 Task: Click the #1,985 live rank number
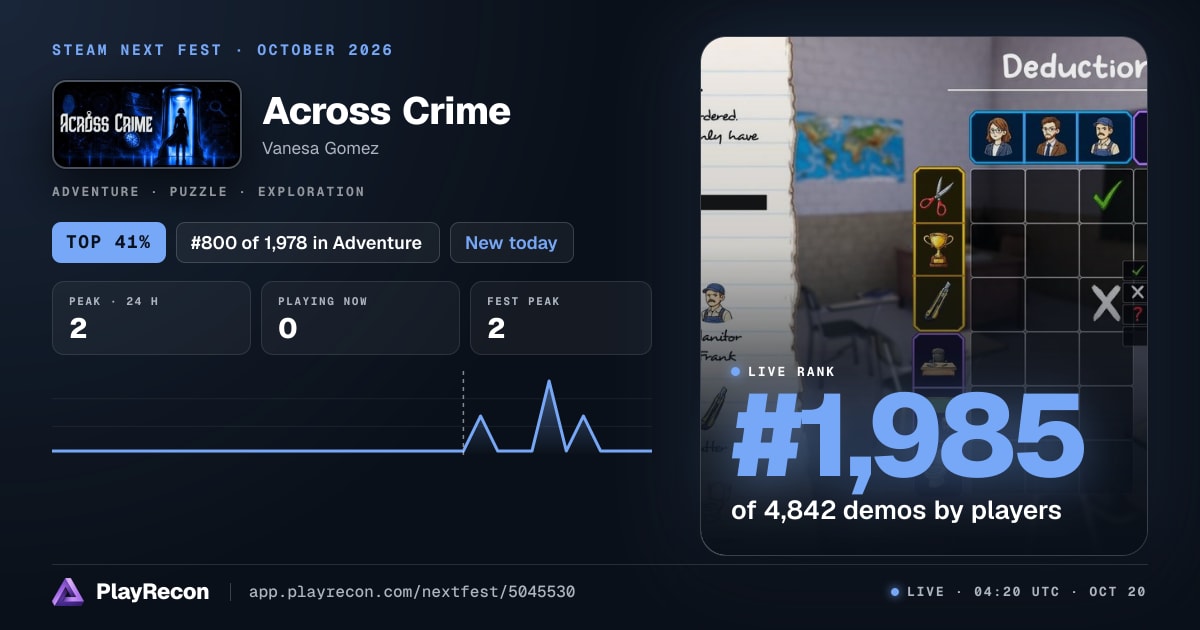pos(907,437)
